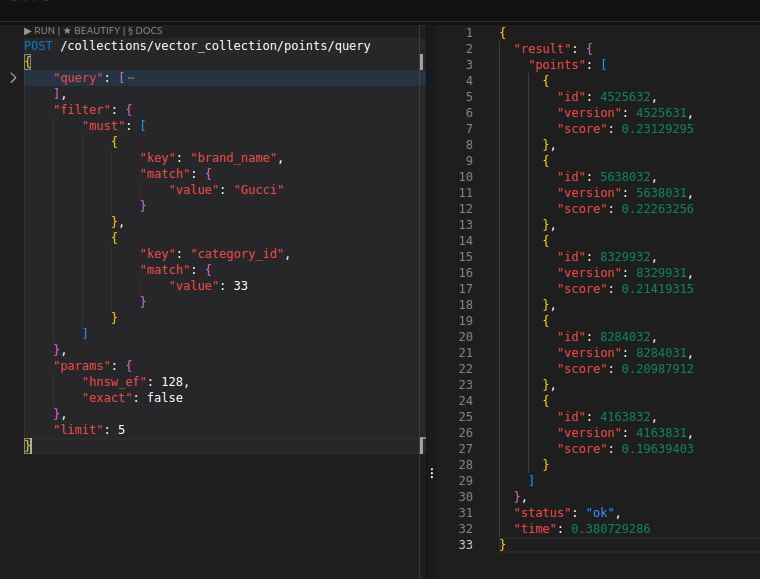Image resolution: width=760 pixels, height=579 pixels.
Task: Click the hnsw_ef value 128
Action: (x=173, y=382)
